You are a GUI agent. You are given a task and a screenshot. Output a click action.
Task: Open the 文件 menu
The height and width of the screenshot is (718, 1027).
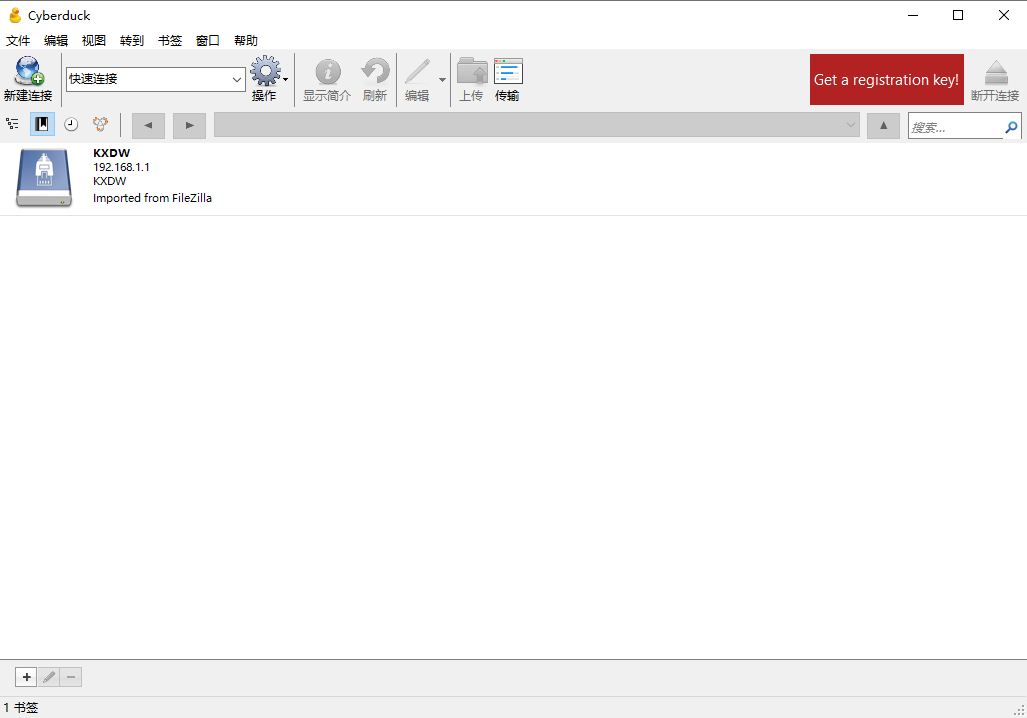18,41
